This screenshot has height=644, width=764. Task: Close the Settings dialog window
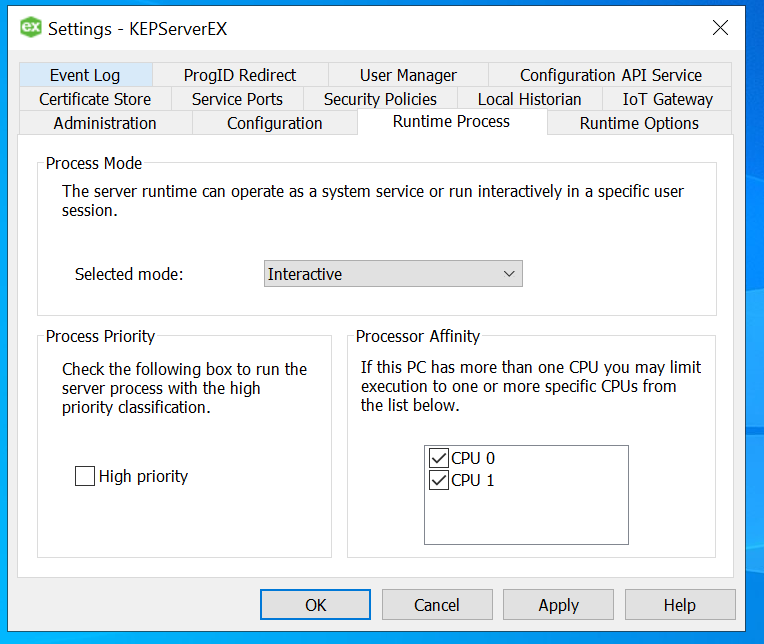point(720,28)
